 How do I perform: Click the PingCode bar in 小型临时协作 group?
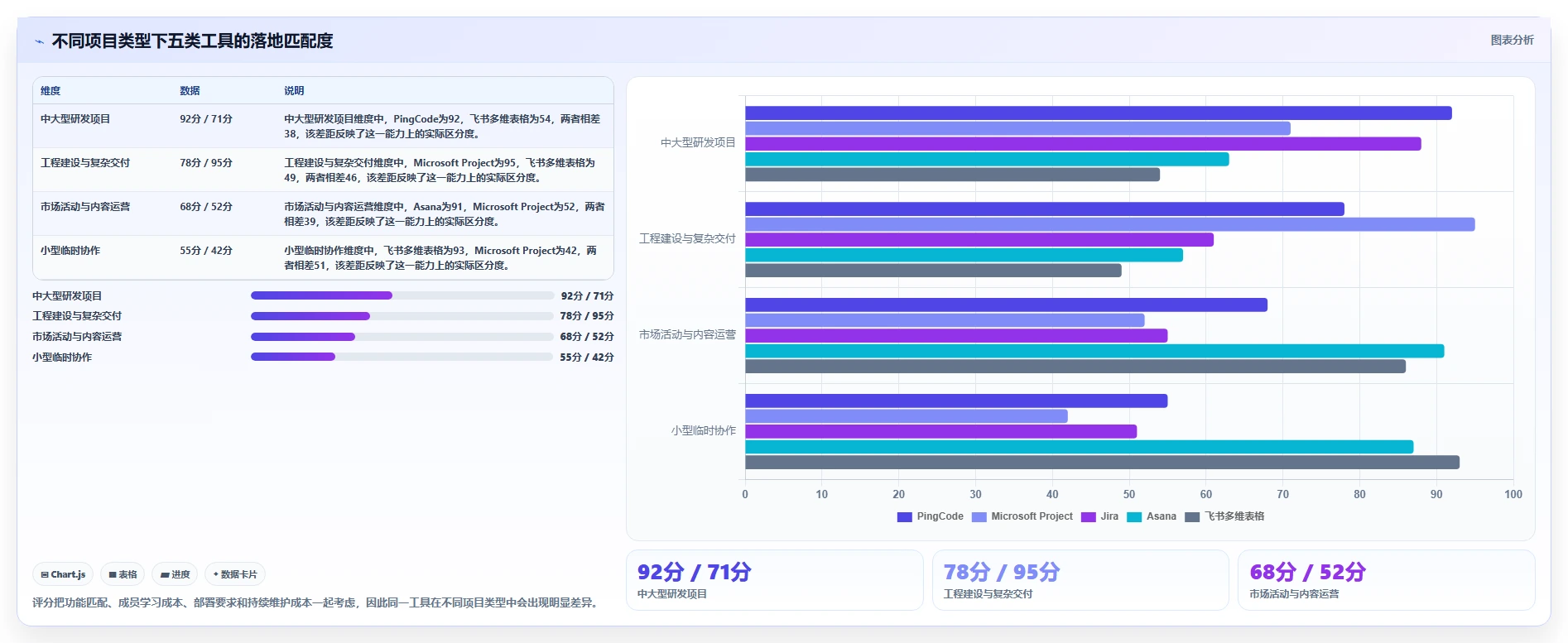pyautogui.click(x=956, y=401)
